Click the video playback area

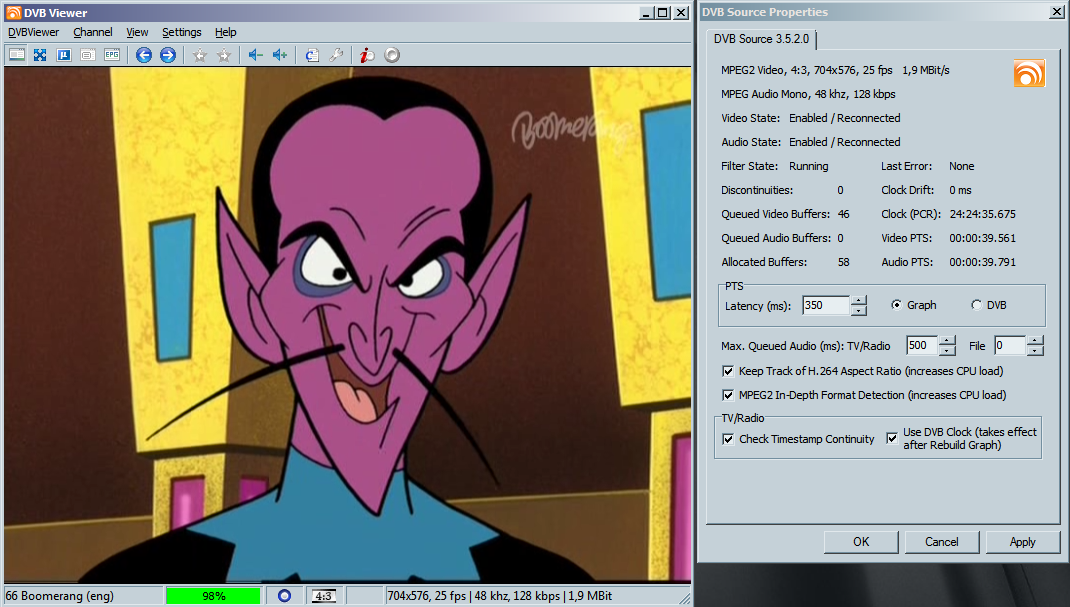point(347,325)
